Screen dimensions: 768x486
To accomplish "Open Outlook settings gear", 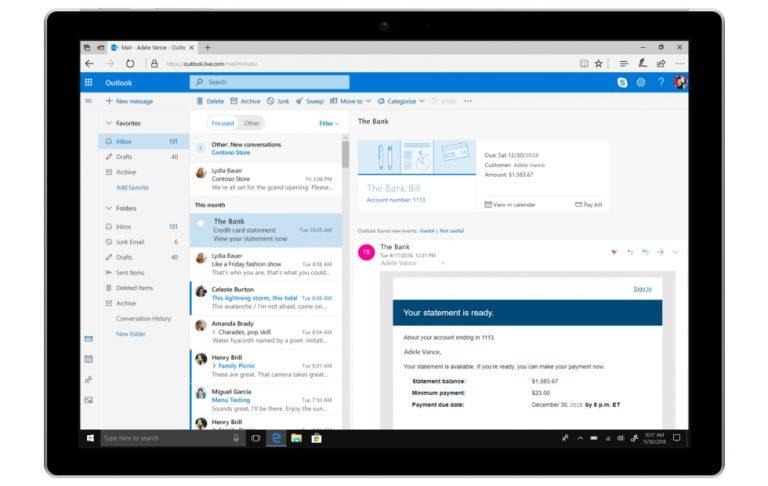I will tap(641, 82).
